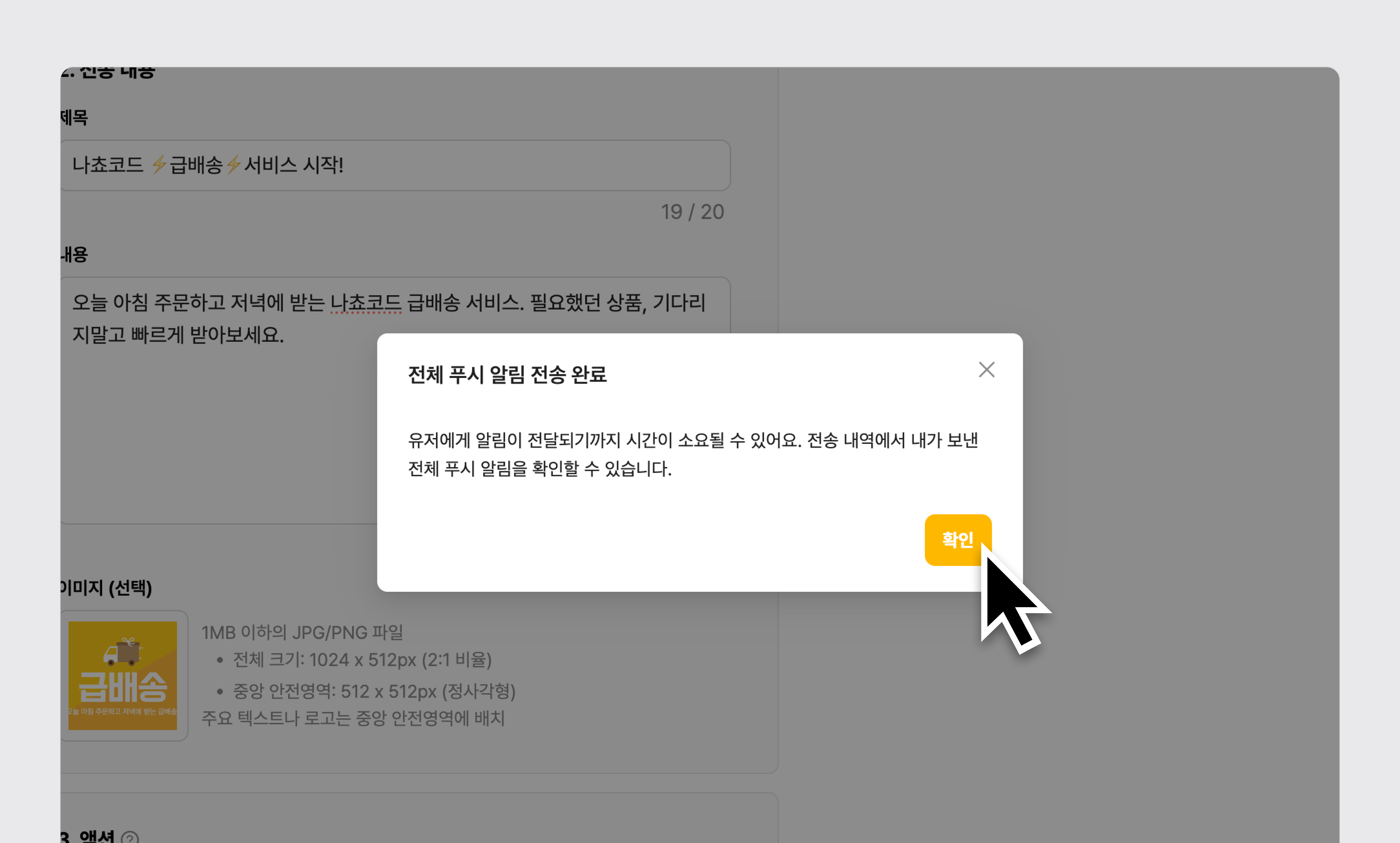
Task: Click the 제목 field label
Action: coord(74,118)
